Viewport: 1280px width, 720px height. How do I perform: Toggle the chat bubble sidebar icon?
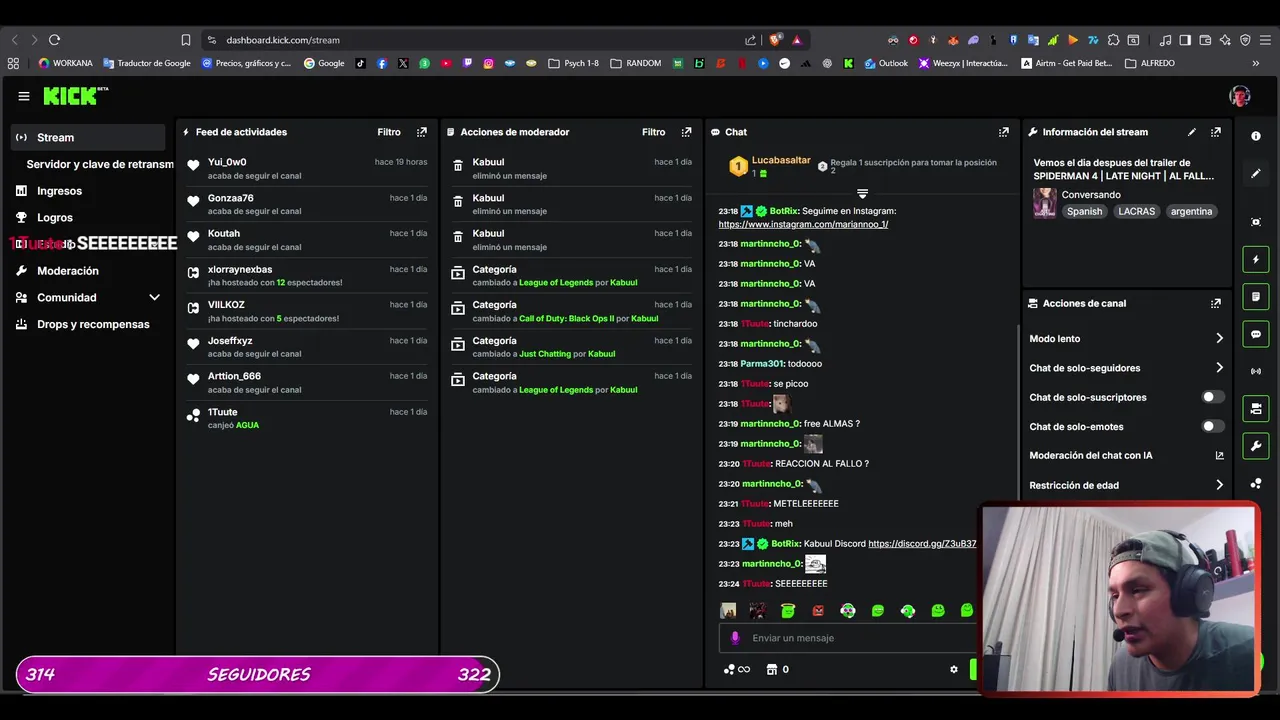[1256, 334]
